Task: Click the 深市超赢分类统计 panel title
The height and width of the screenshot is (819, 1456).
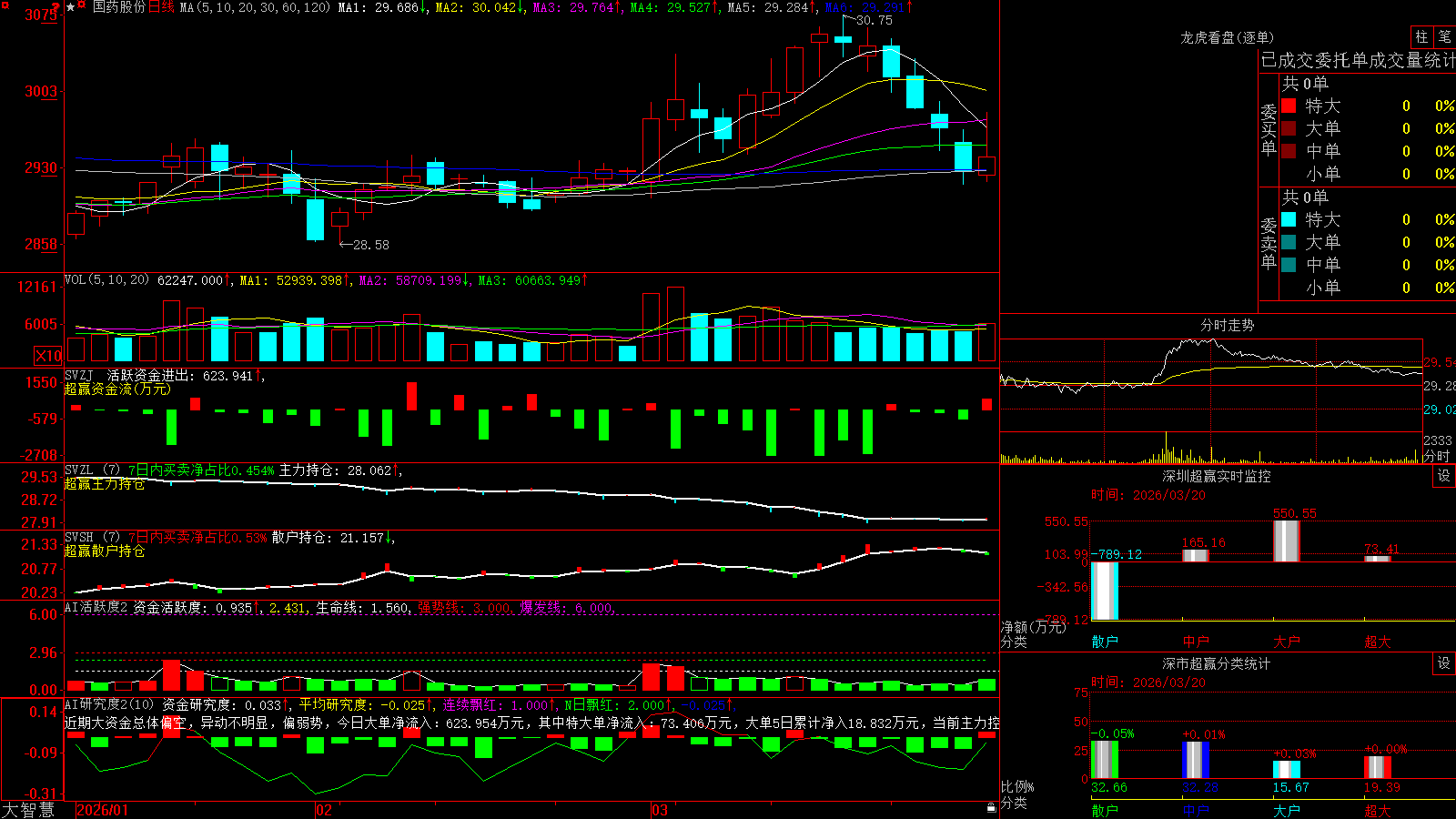Action: point(1216,663)
